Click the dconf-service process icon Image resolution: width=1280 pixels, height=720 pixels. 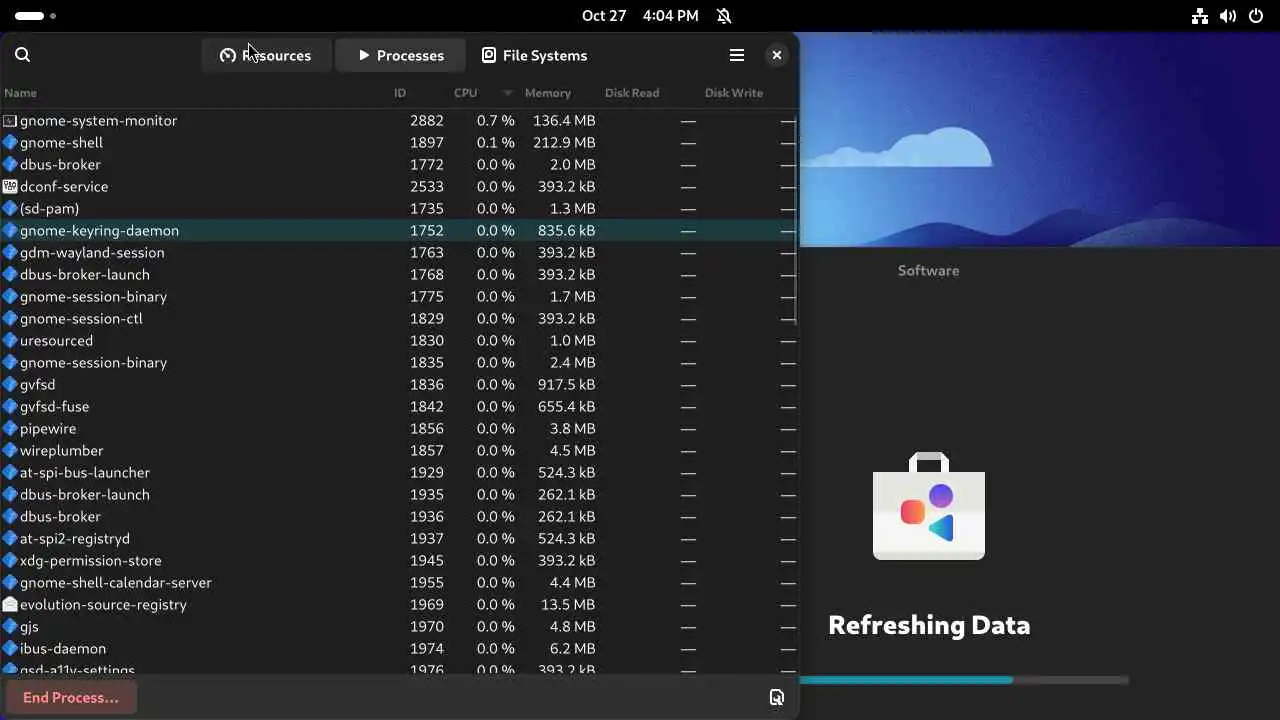click(10, 186)
